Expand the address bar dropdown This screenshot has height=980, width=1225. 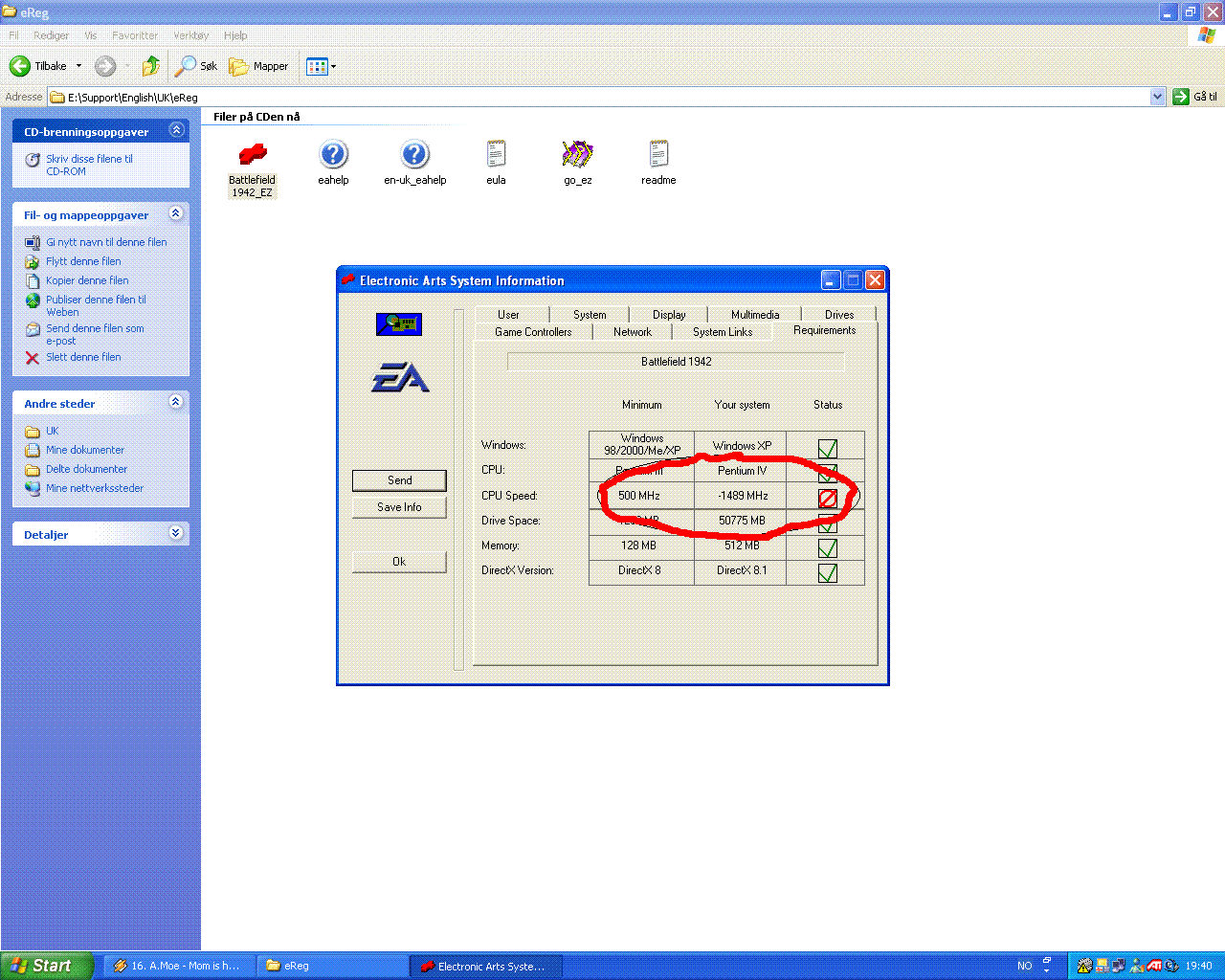(1157, 97)
